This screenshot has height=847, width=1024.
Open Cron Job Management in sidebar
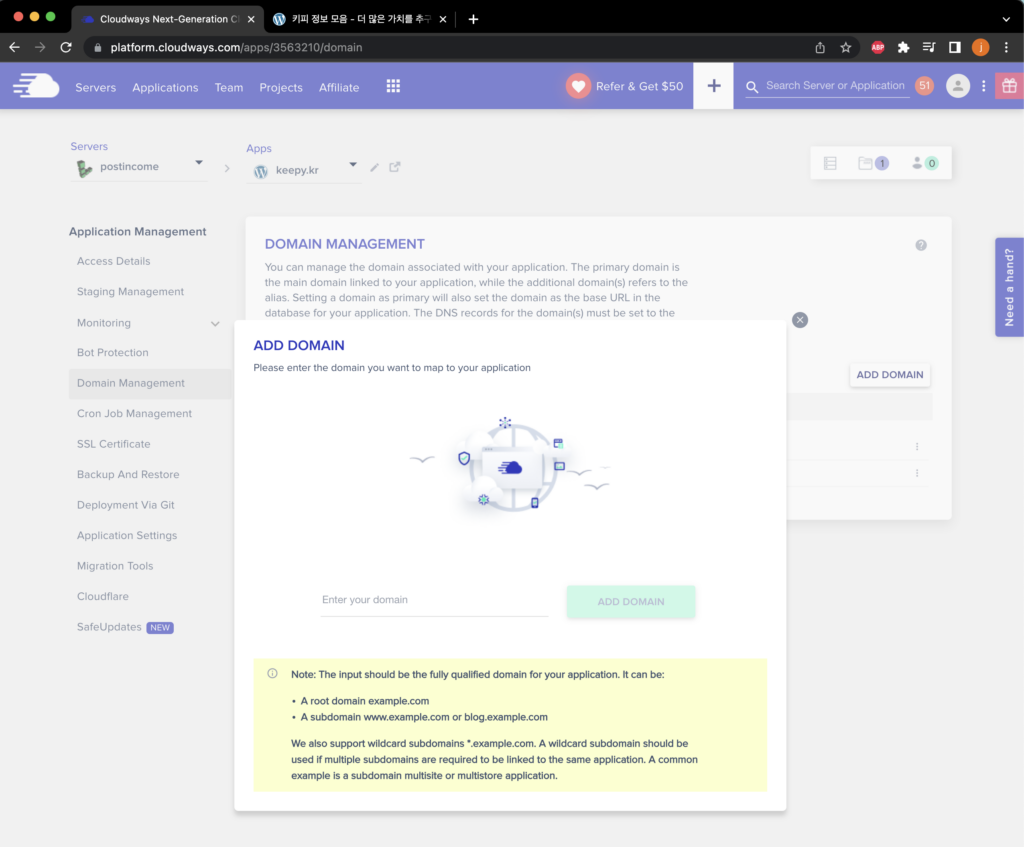[x=135, y=414]
